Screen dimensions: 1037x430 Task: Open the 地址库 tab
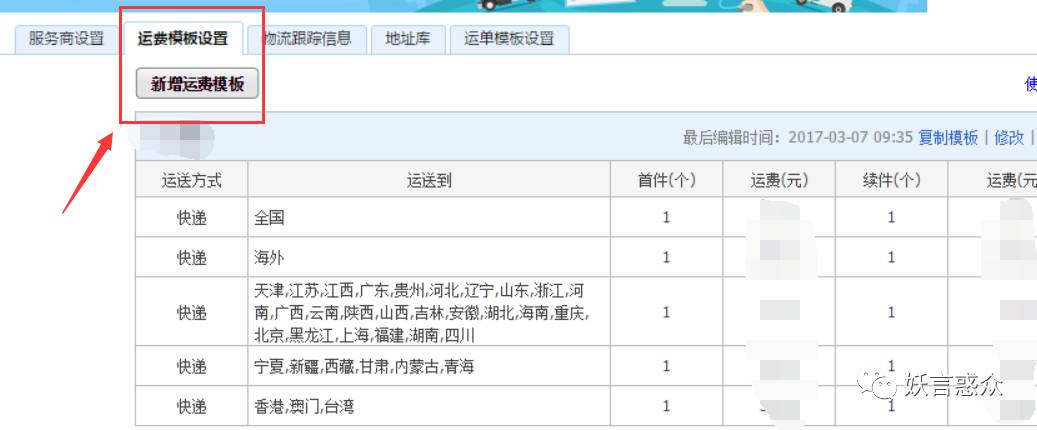pyautogui.click(x=408, y=40)
